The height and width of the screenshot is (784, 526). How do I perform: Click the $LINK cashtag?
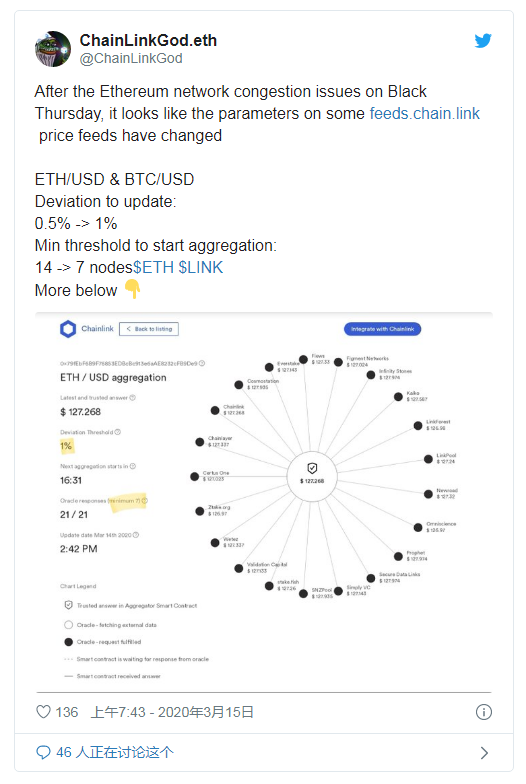tap(200, 268)
